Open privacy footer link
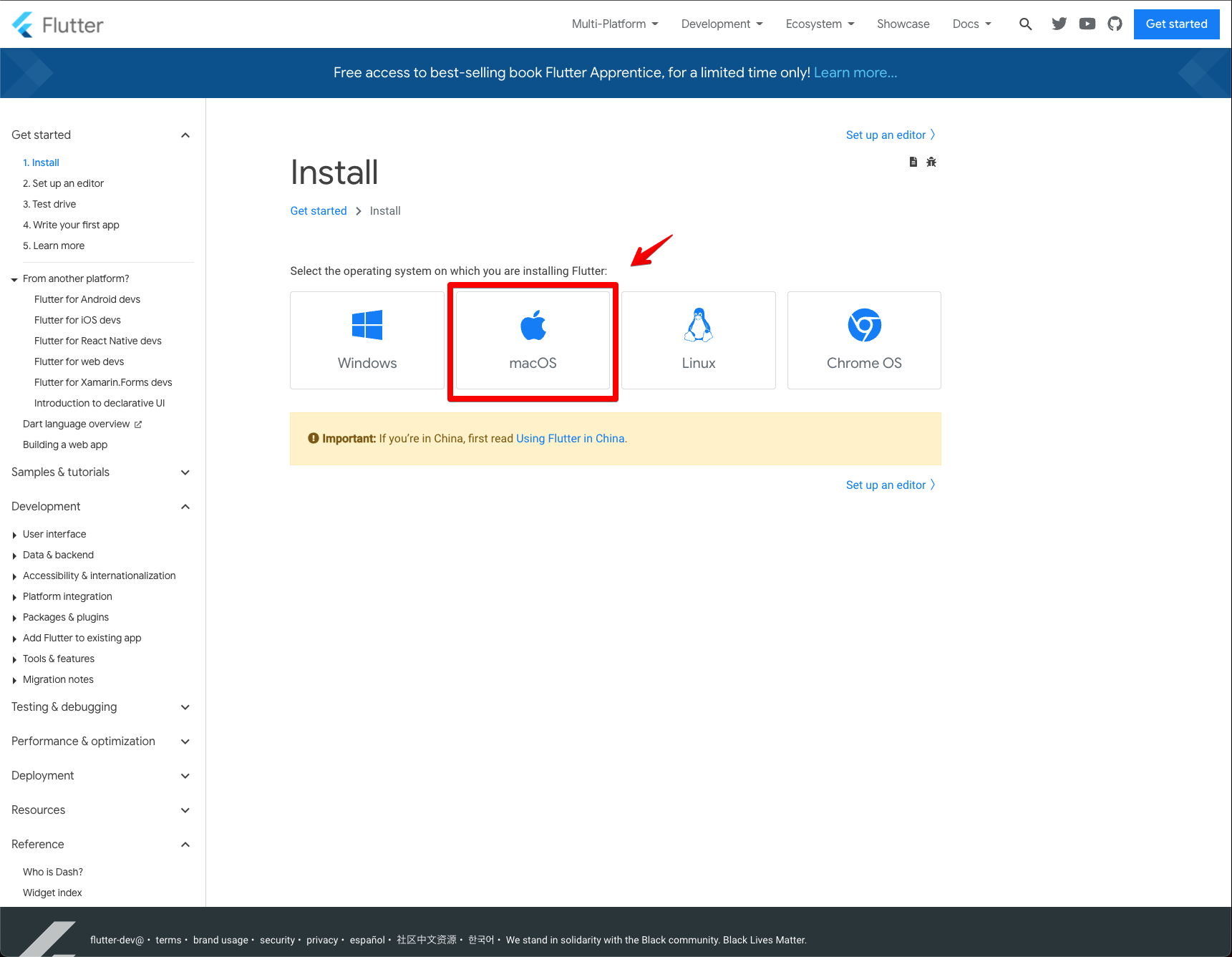The height and width of the screenshot is (957, 1232). pos(322,940)
